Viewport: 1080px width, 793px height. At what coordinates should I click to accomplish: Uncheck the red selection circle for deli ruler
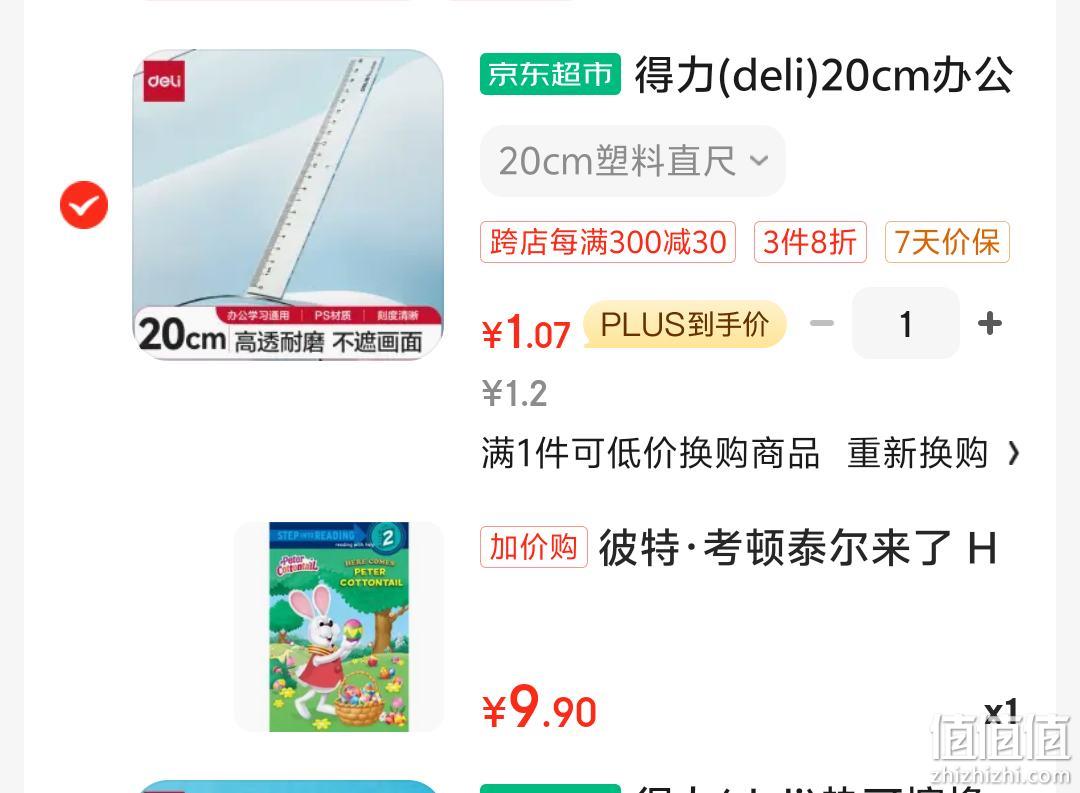point(84,205)
